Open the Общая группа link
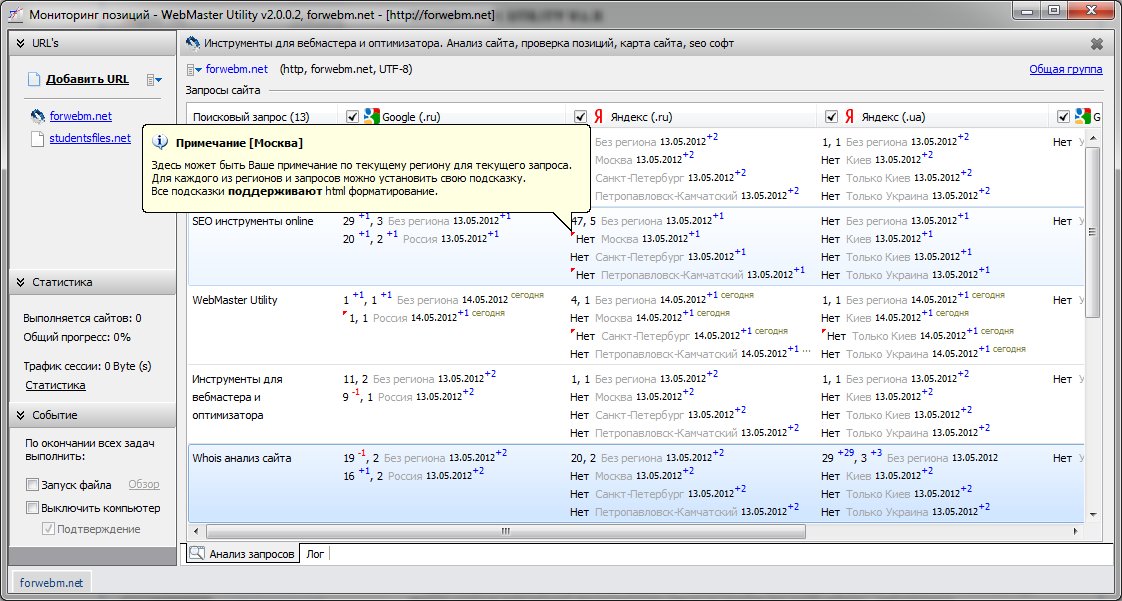 (1065, 70)
